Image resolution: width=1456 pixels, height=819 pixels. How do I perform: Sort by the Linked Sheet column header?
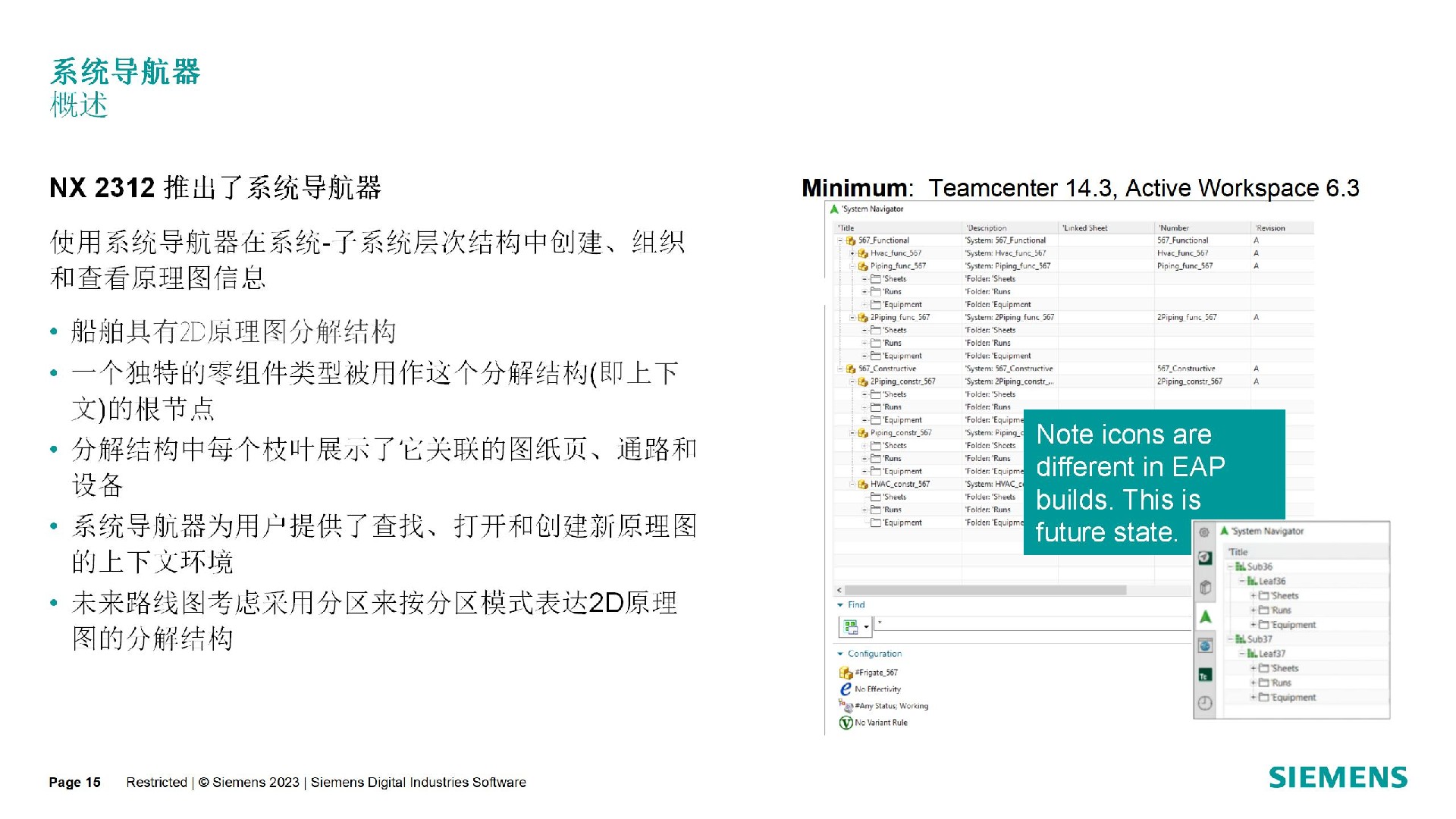coord(1106,228)
